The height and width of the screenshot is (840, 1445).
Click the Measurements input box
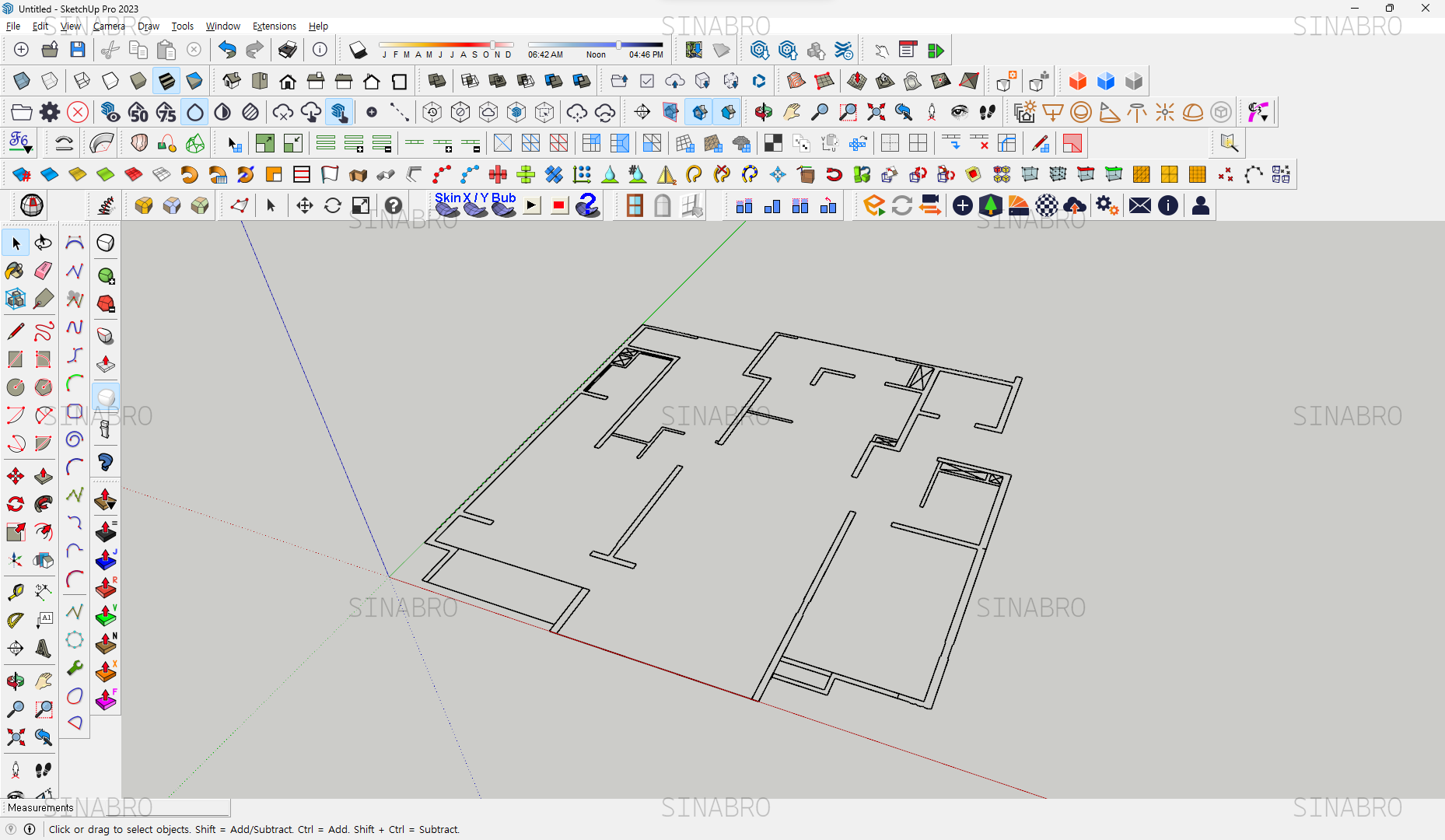point(152,807)
